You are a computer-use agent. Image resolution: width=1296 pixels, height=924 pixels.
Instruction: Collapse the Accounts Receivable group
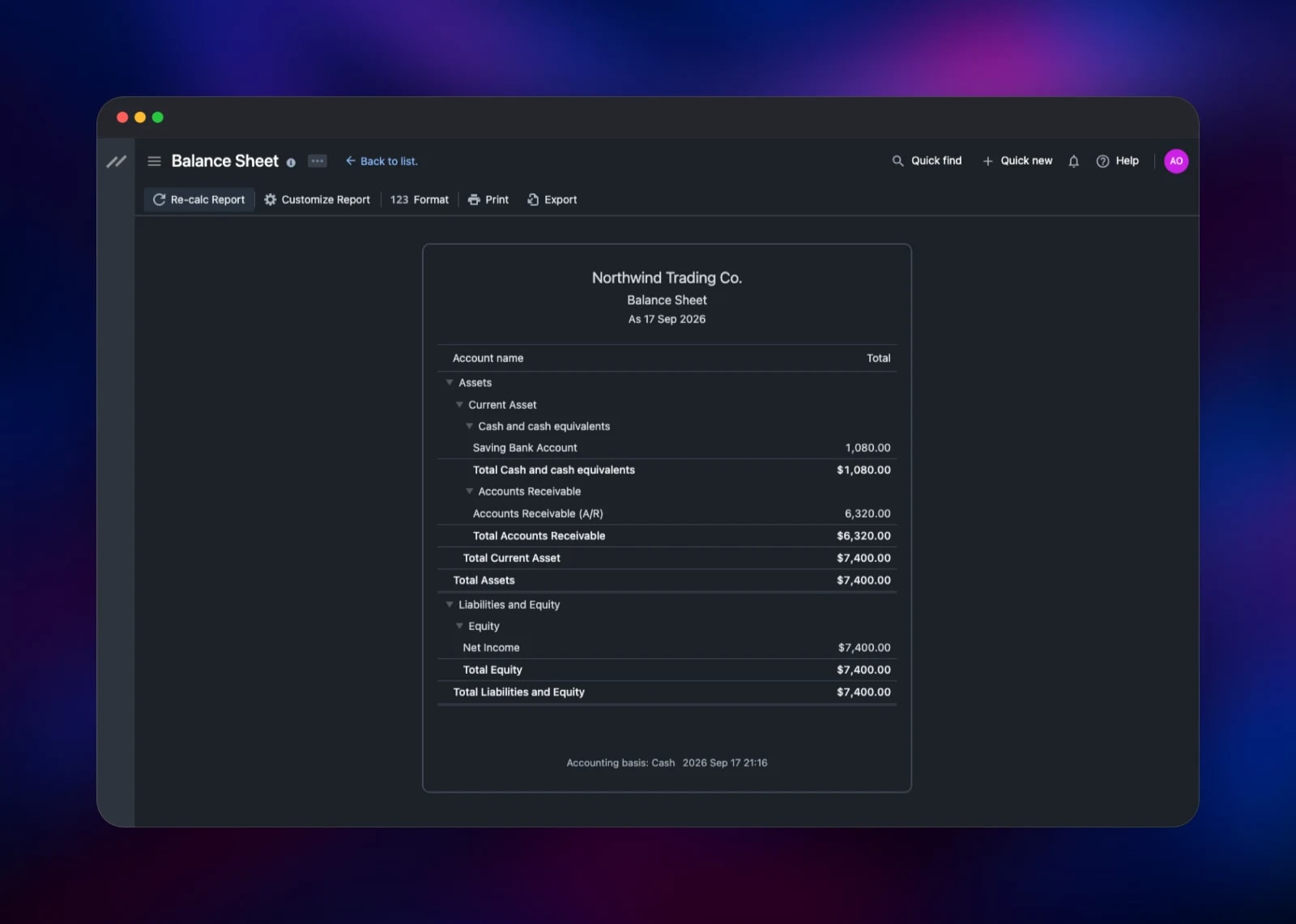469,491
